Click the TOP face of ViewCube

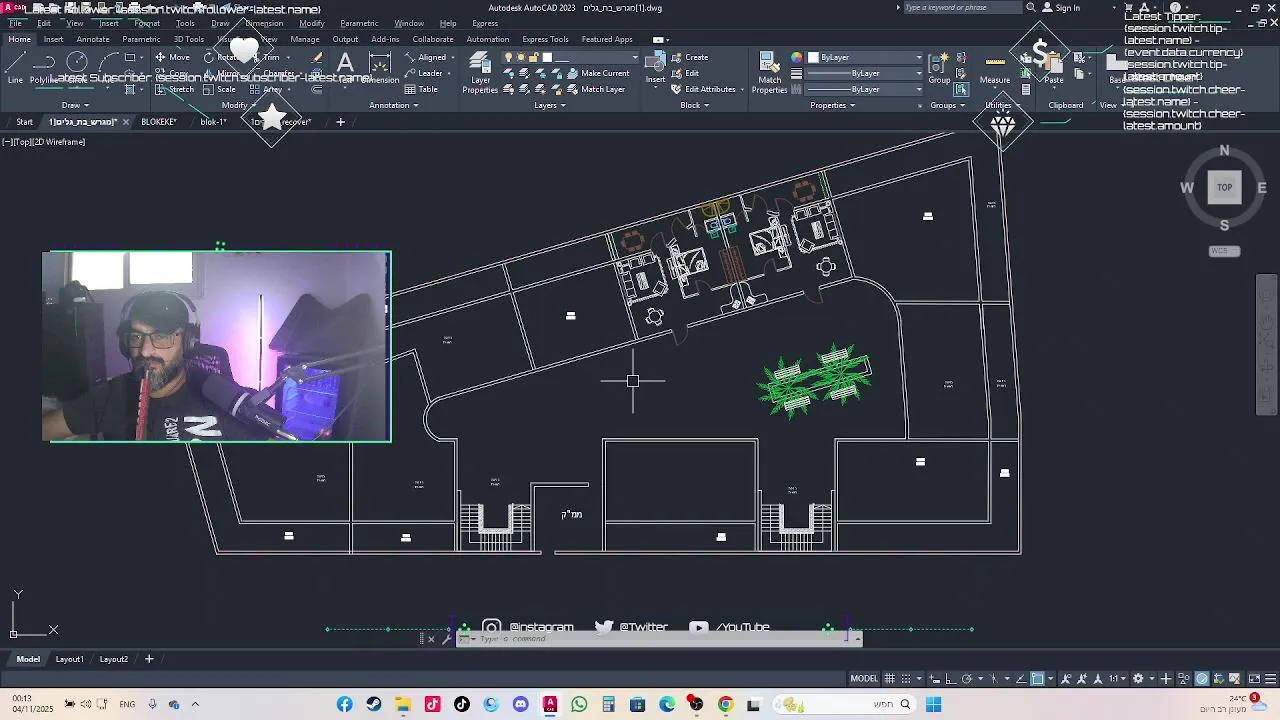(x=1224, y=187)
